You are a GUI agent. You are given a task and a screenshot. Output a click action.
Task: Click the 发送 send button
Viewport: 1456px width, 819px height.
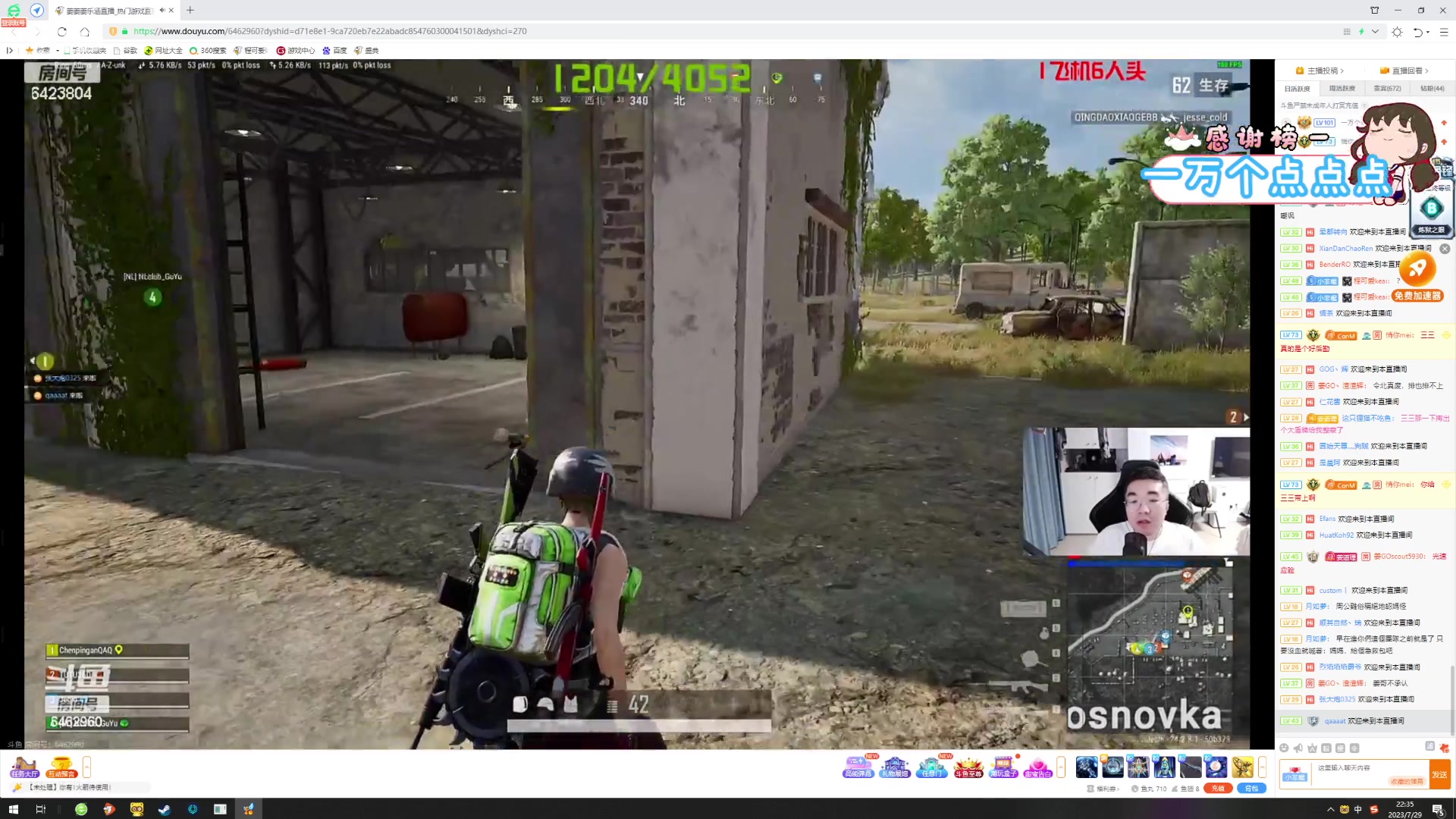pyautogui.click(x=1439, y=774)
